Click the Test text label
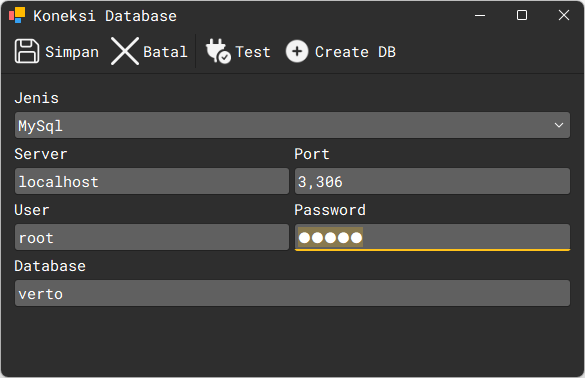Image resolution: width=585 pixels, height=378 pixels. pyautogui.click(x=253, y=52)
